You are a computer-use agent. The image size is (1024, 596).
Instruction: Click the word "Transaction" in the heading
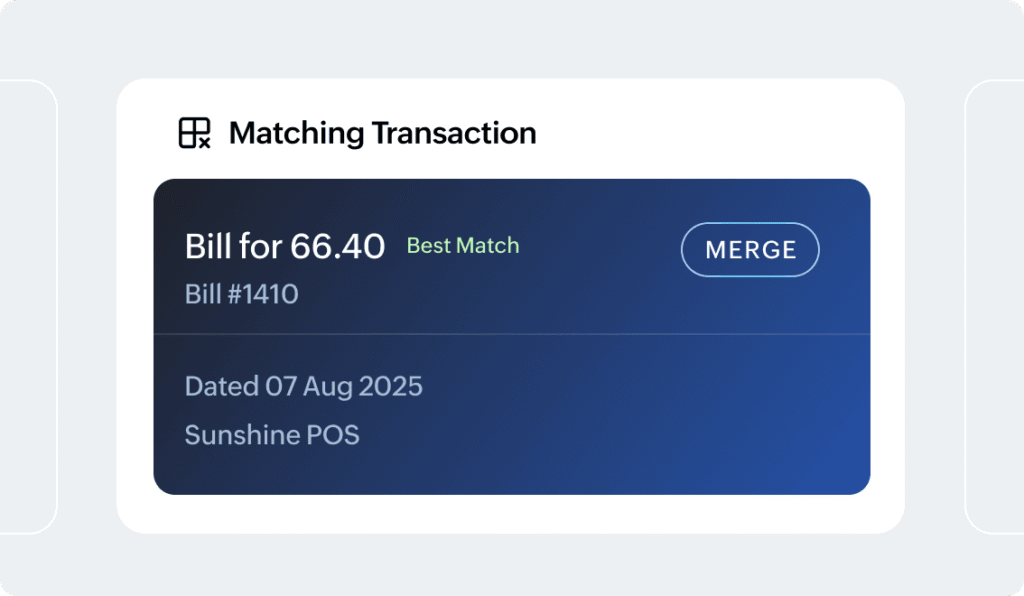454,133
